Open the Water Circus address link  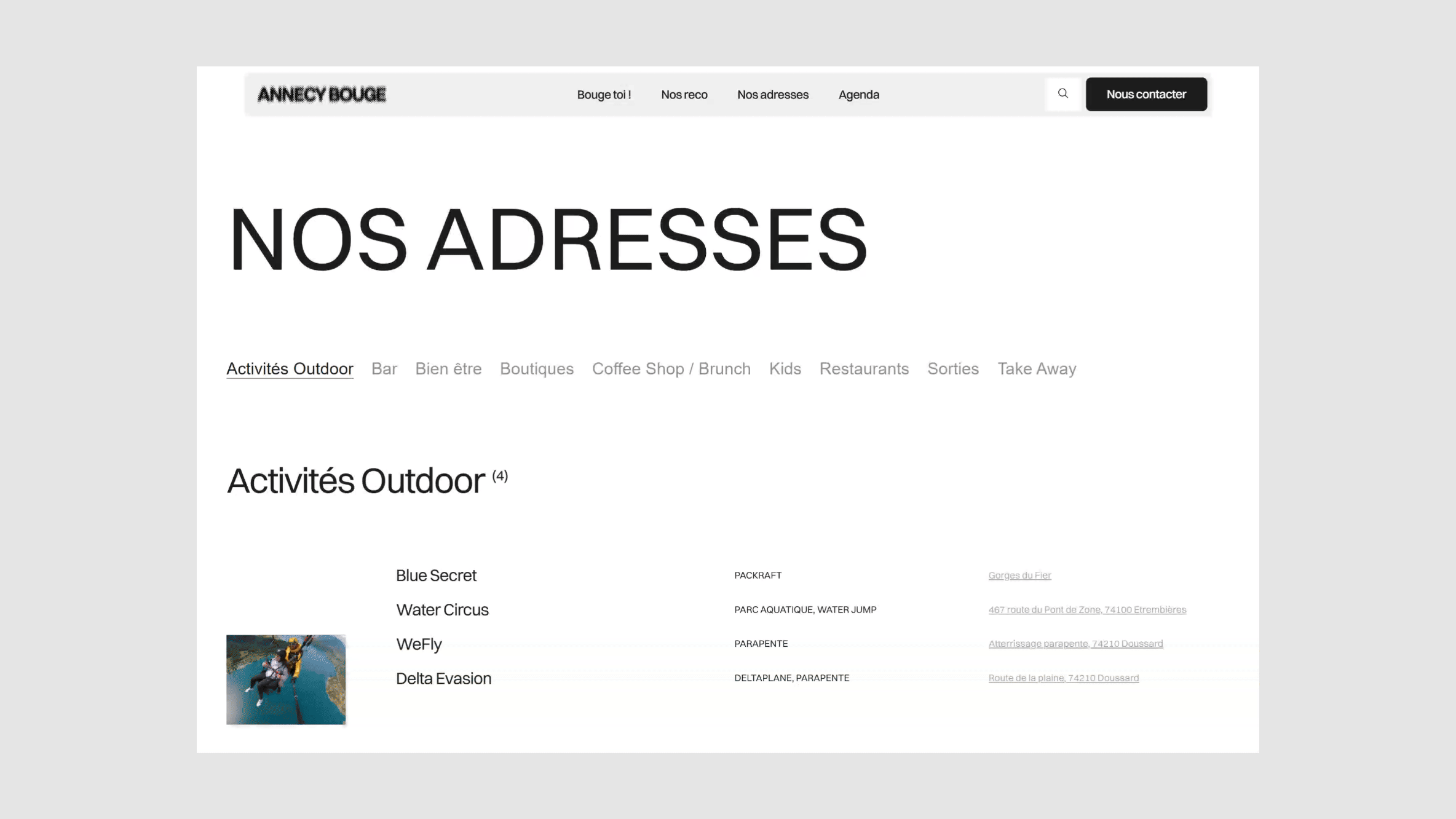[x=1086, y=610]
